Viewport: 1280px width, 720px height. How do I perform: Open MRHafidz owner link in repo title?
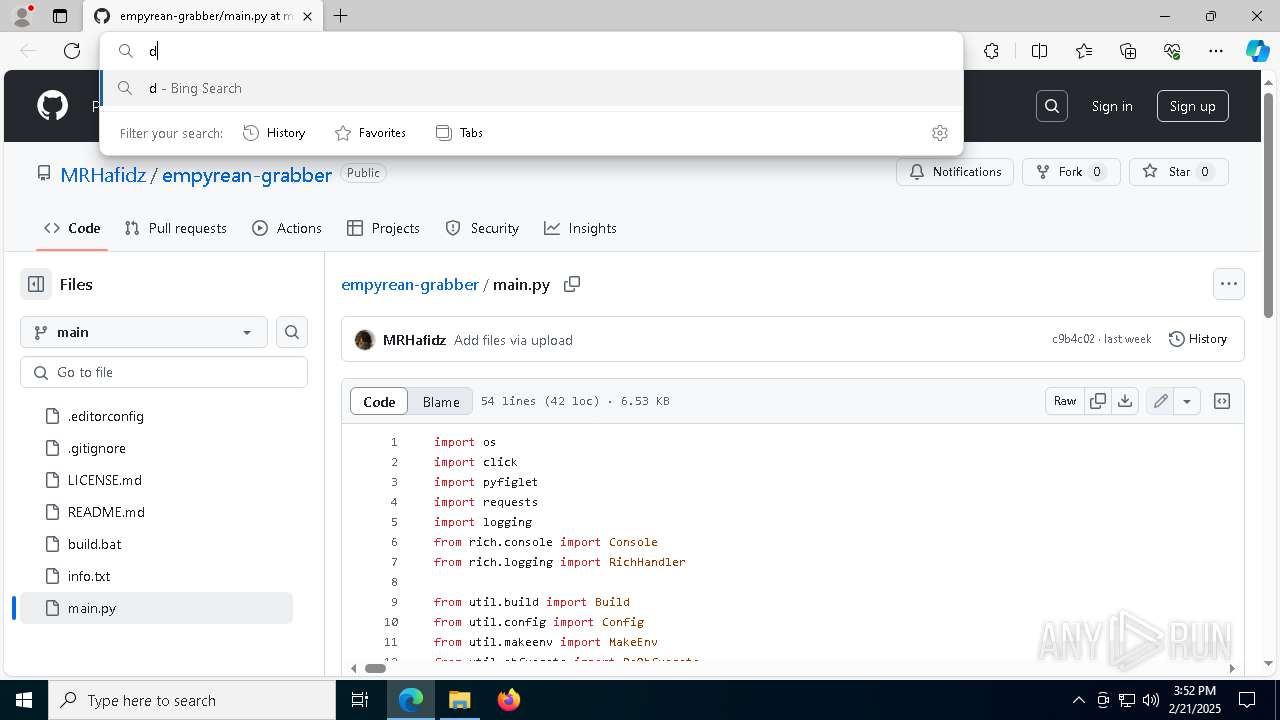coord(103,175)
